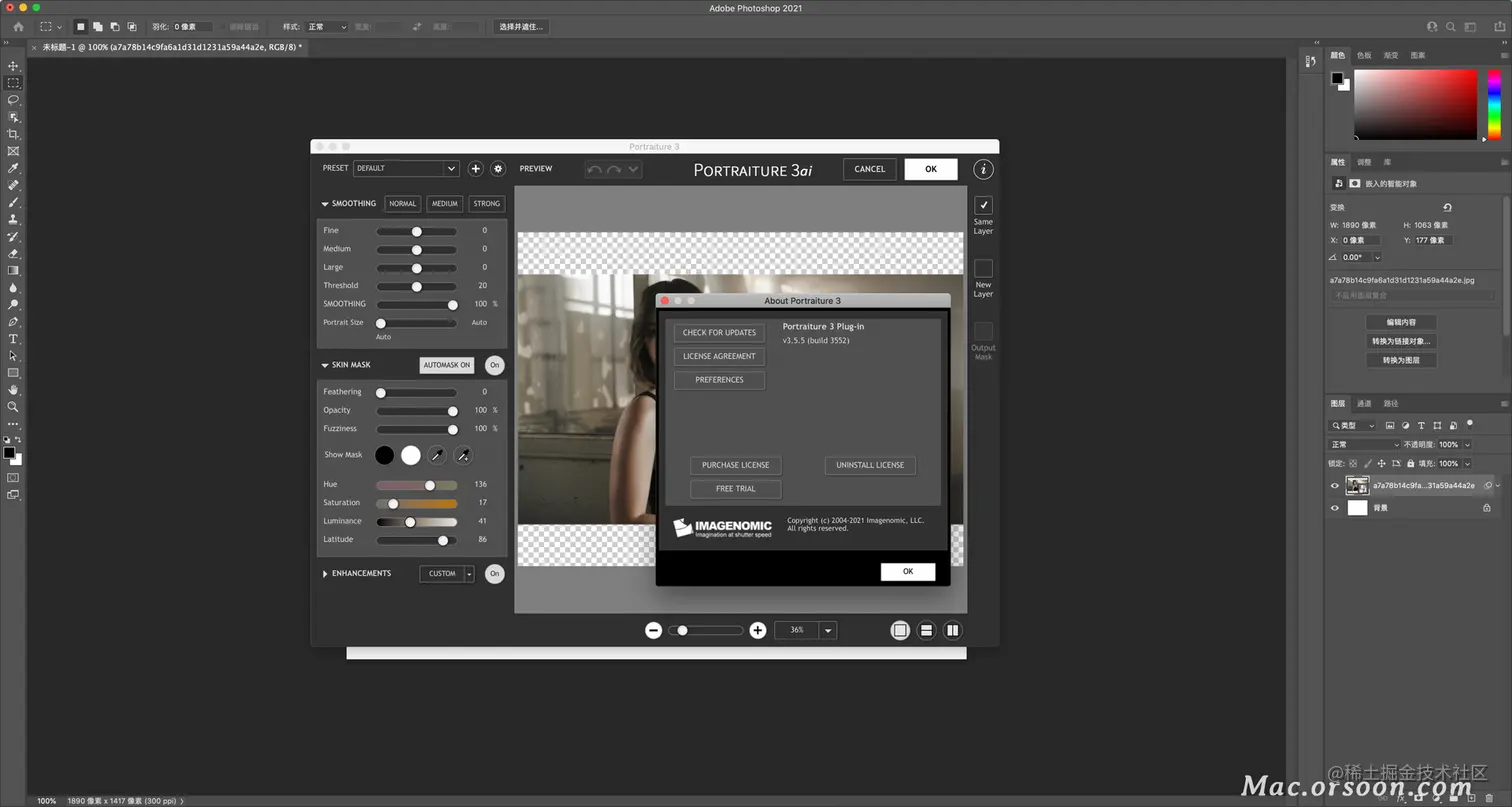Collapse the SKIN MASK section
Image resolution: width=1512 pixels, height=807 pixels.
point(325,365)
